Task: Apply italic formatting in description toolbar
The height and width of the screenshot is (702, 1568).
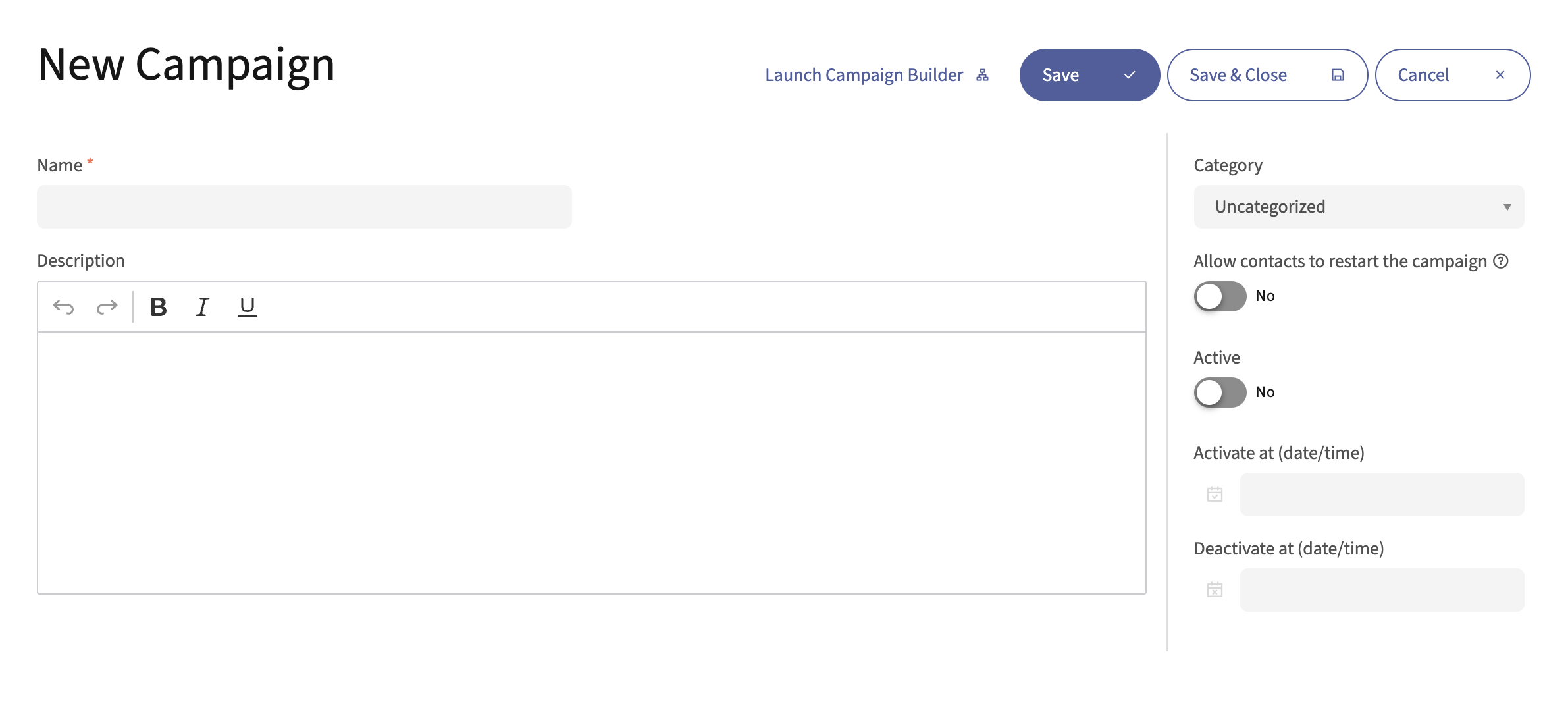Action: [x=203, y=307]
